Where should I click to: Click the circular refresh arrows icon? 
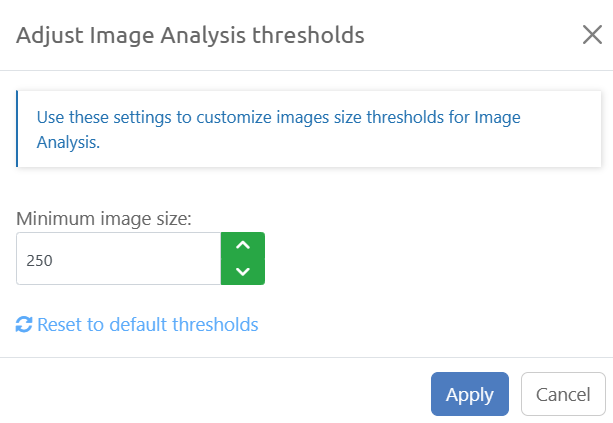24,324
